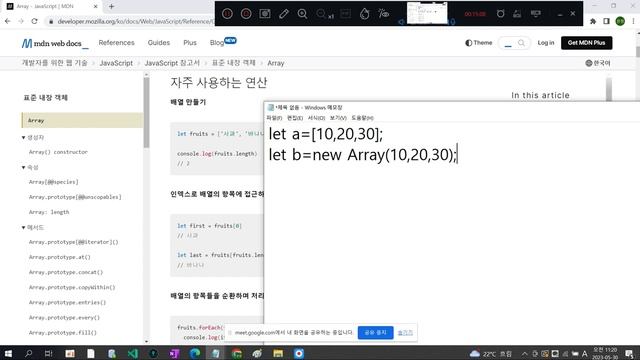The width and height of the screenshot is (640, 360).
Task: Open Notepad 파일 menu
Action: click(x=274, y=118)
